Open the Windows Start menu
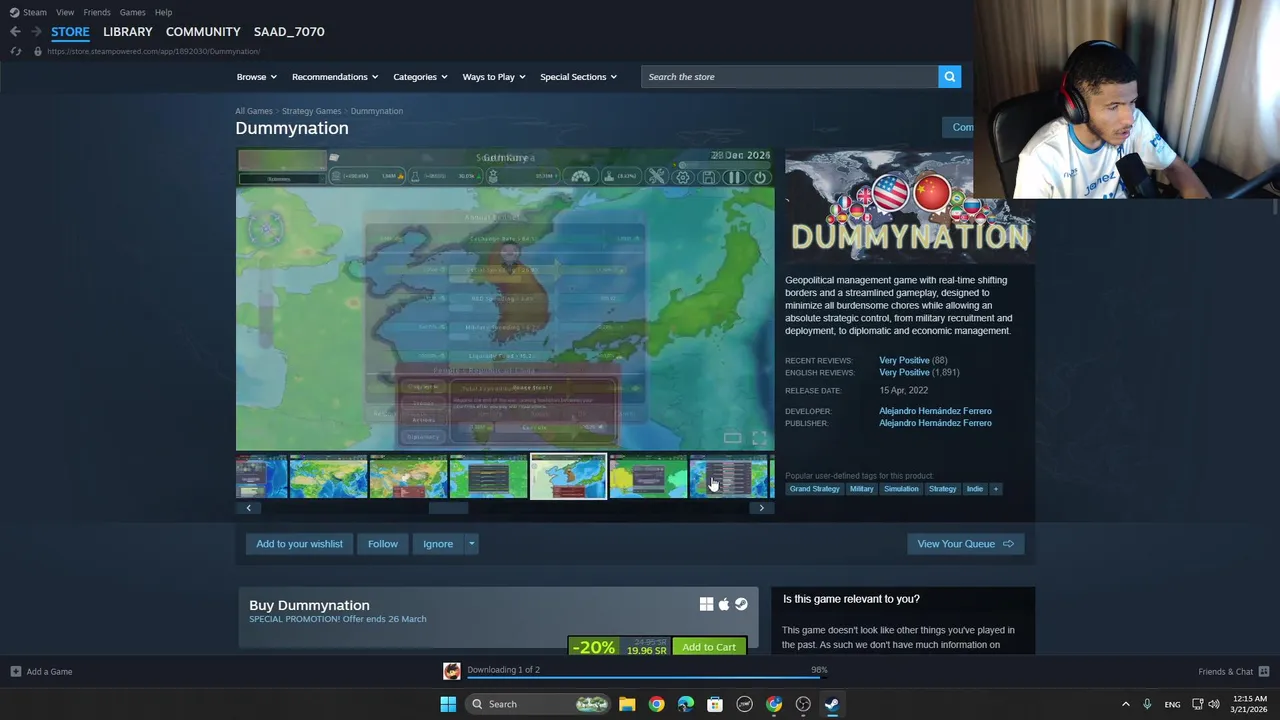The width and height of the screenshot is (1280, 720). click(x=448, y=704)
